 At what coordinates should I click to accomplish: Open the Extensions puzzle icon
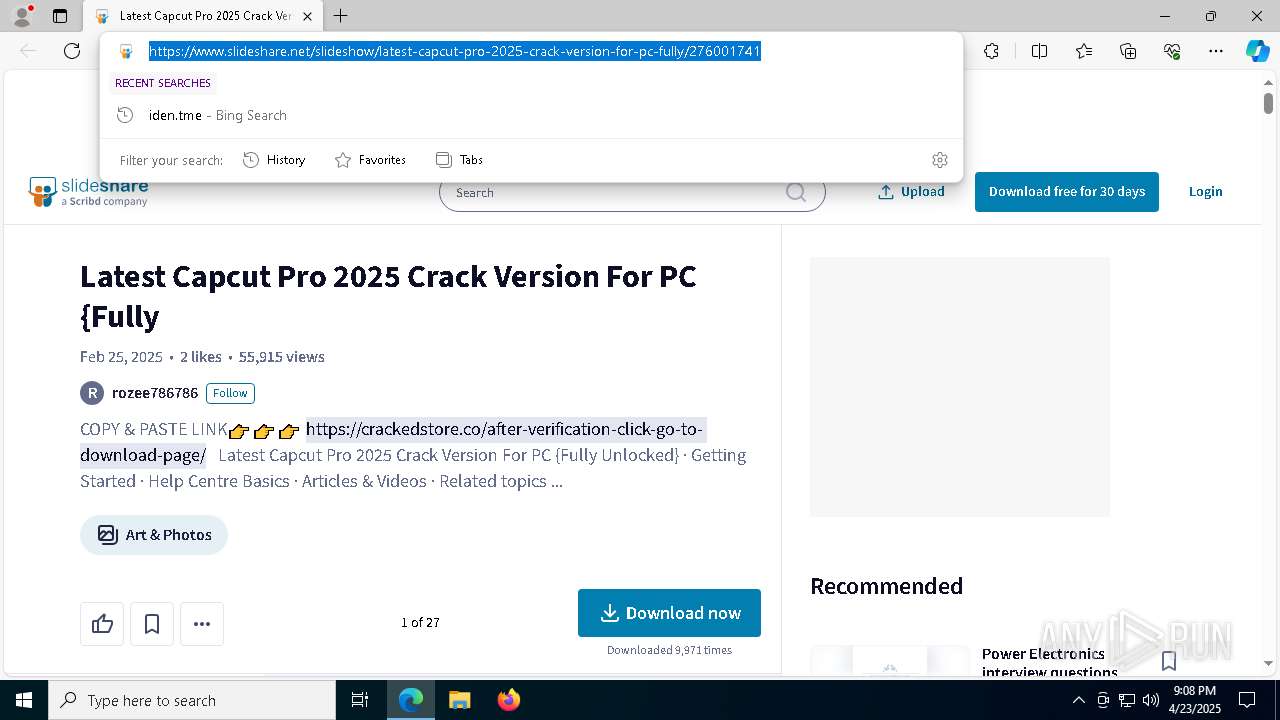point(991,51)
